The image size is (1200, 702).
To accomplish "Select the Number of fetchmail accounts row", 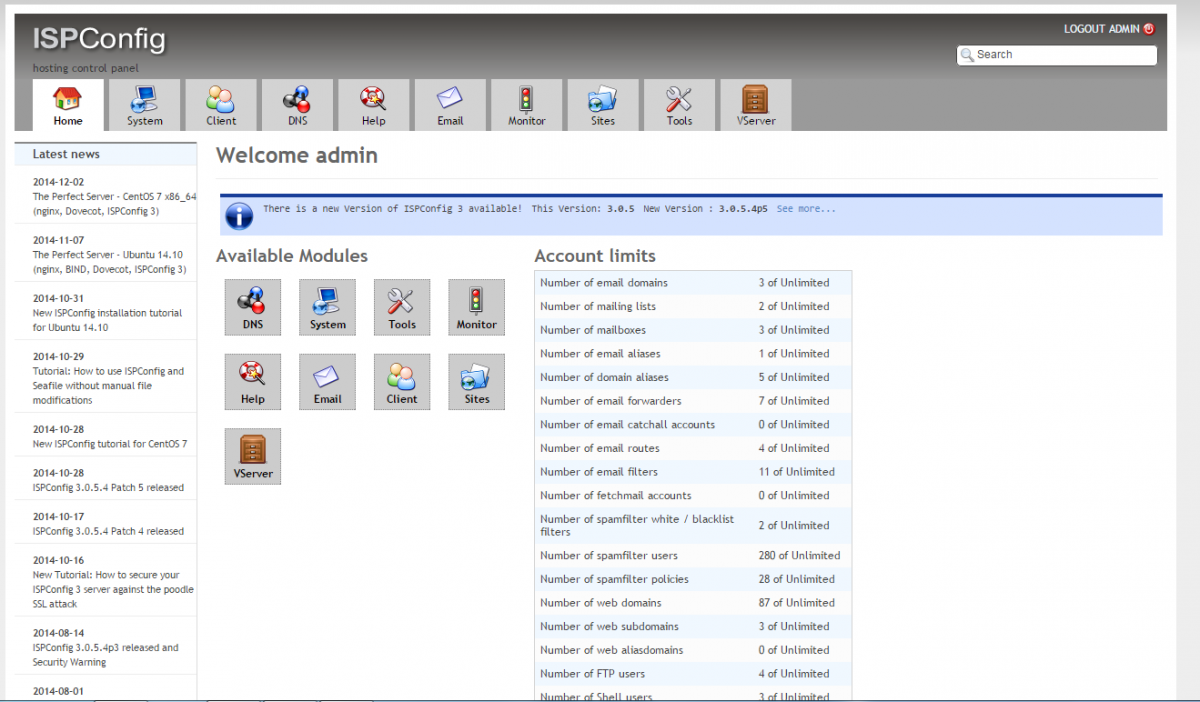I will click(693, 496).
